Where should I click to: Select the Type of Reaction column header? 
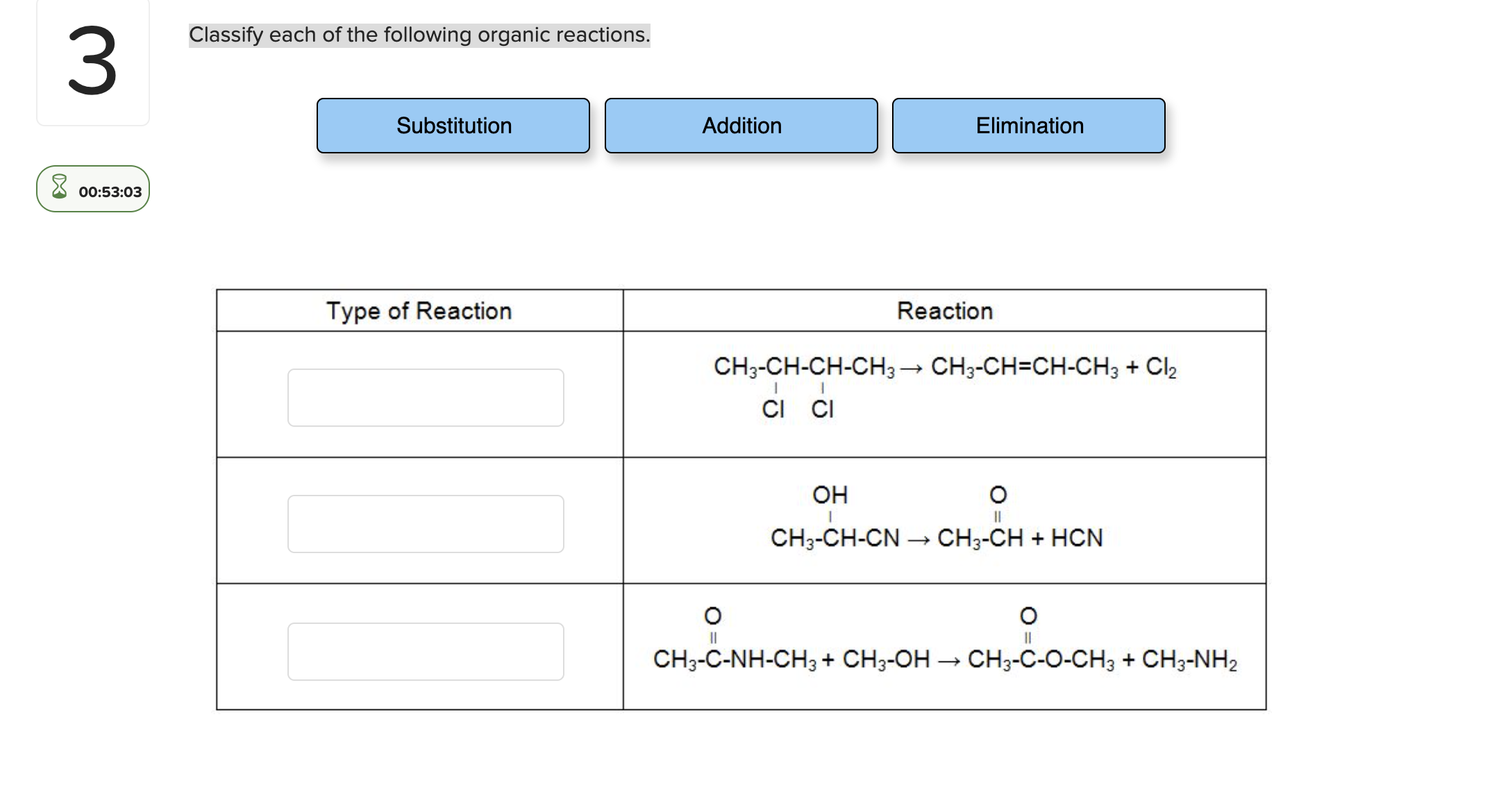[419, 311]
